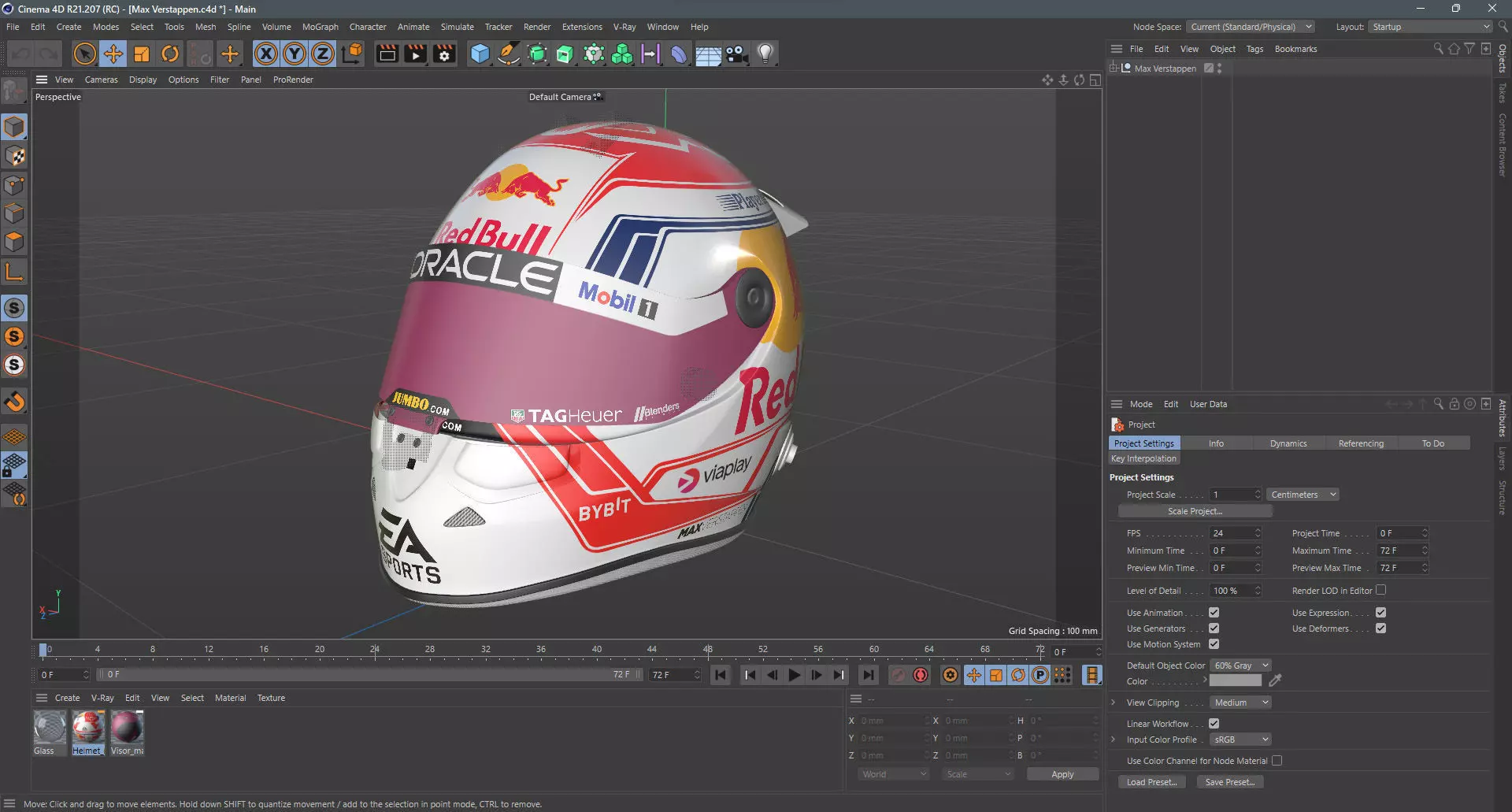This screenshot has height=812, width=1512.
Task: Select the Rotate tool
Action: 170,54
